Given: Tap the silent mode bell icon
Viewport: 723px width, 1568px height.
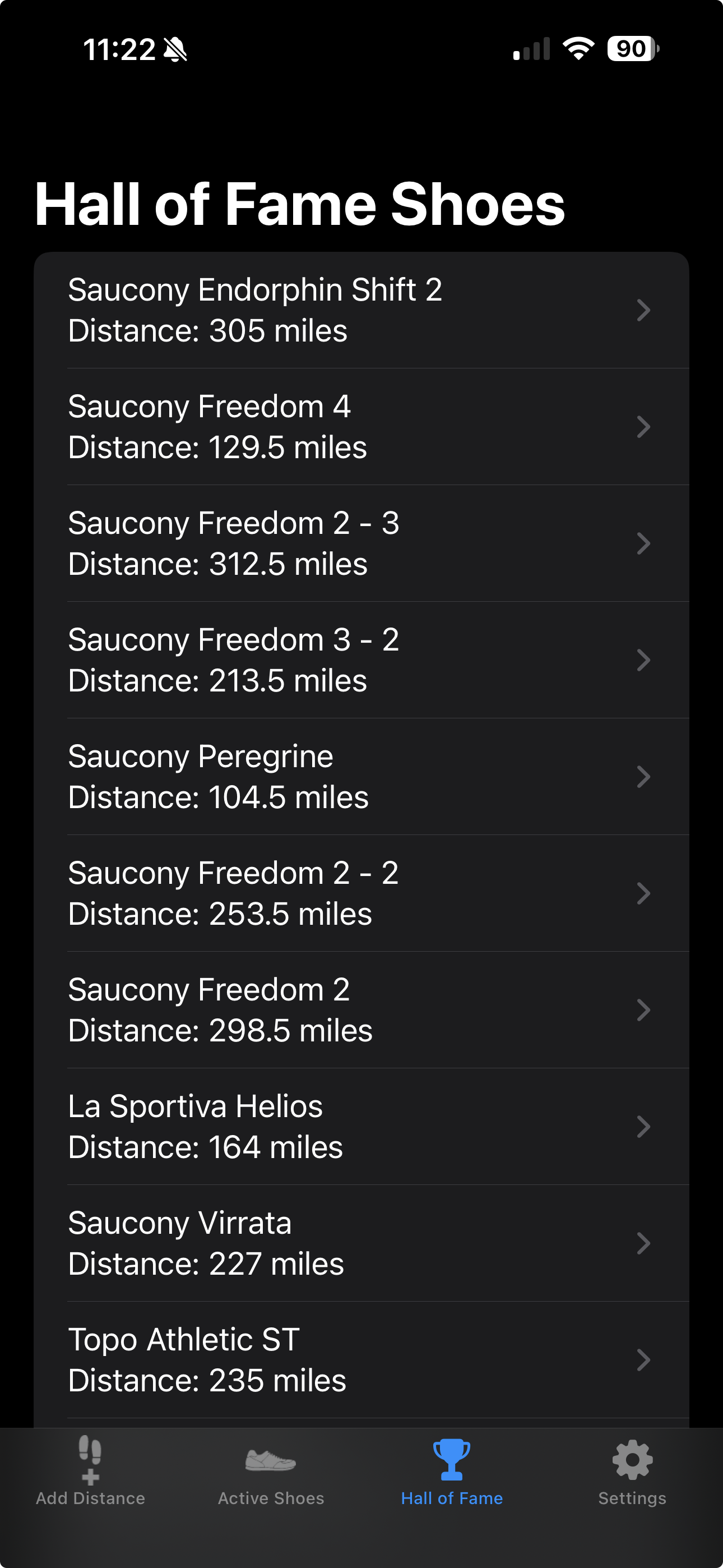Looking at the screenshot, I should tap(176, 50).
